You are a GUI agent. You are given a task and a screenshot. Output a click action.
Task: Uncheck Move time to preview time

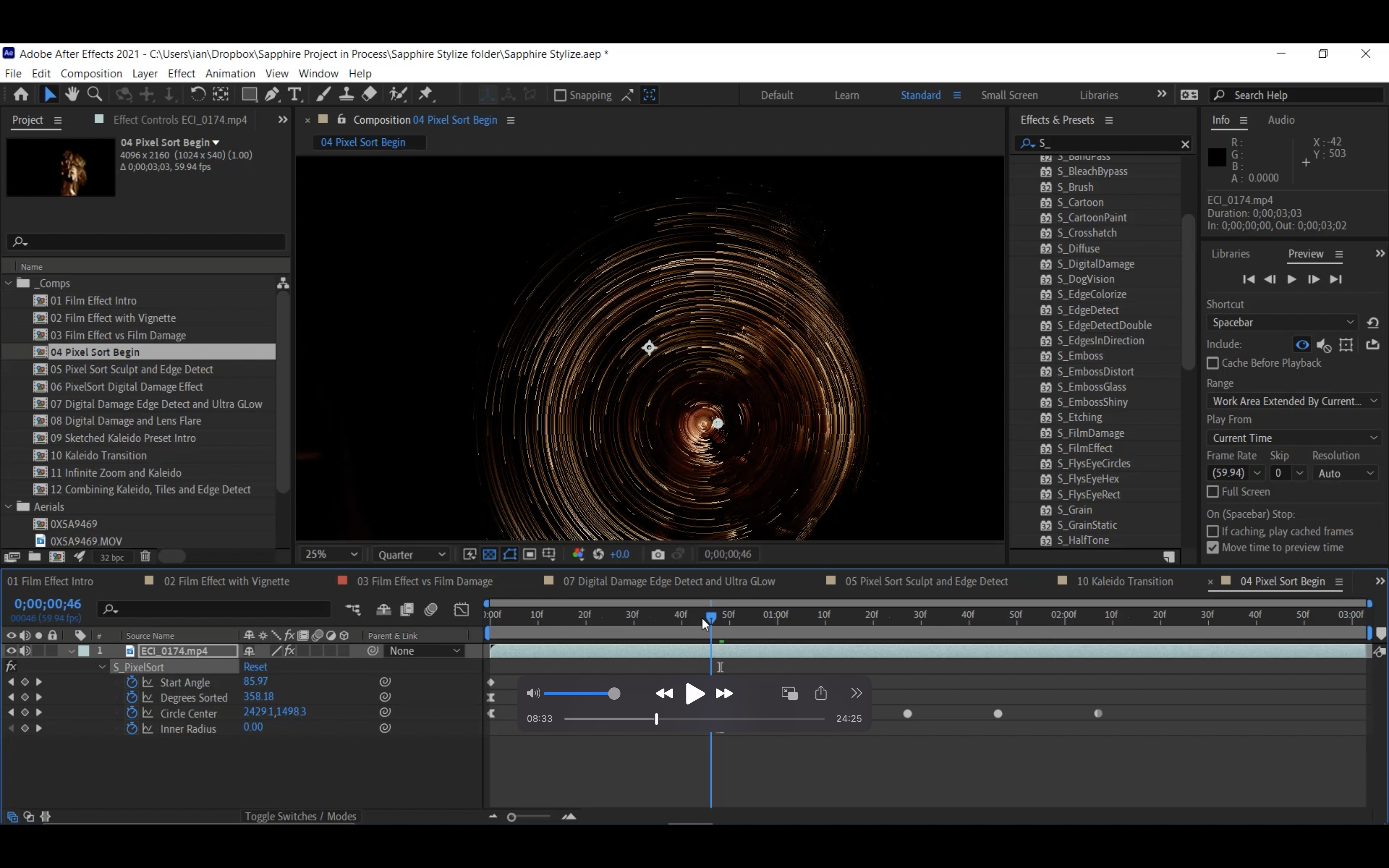[x=1213, y=548]
